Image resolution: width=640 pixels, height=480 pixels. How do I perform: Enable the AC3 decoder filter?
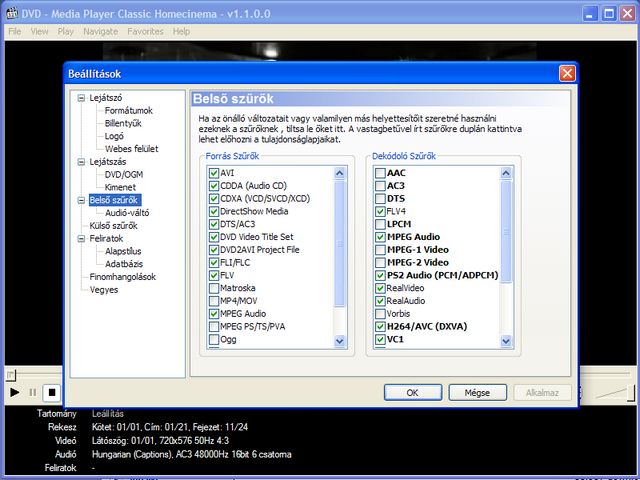(x=380, y=186)
